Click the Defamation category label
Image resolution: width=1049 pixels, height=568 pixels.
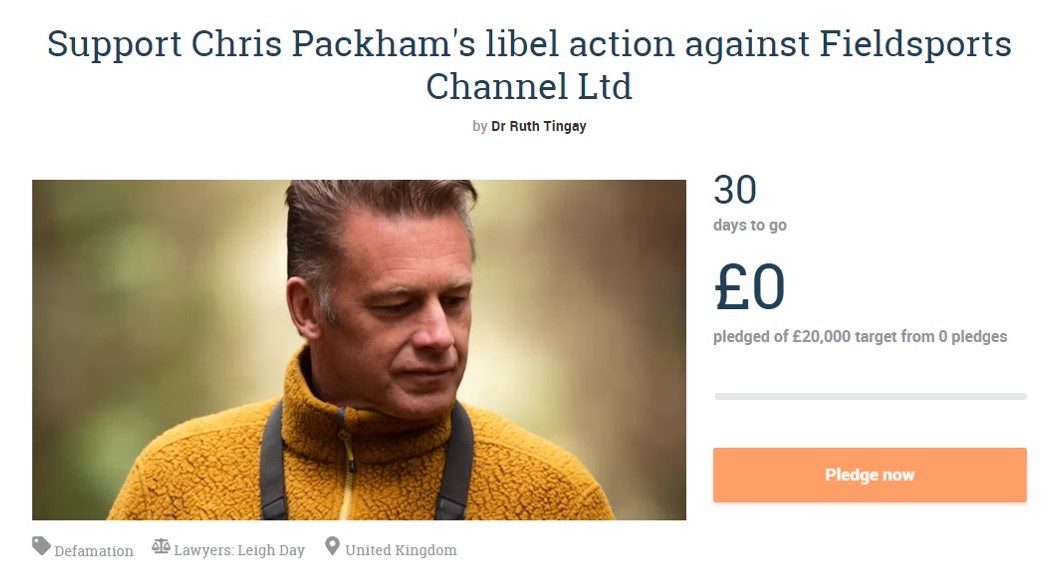(94, 551)
